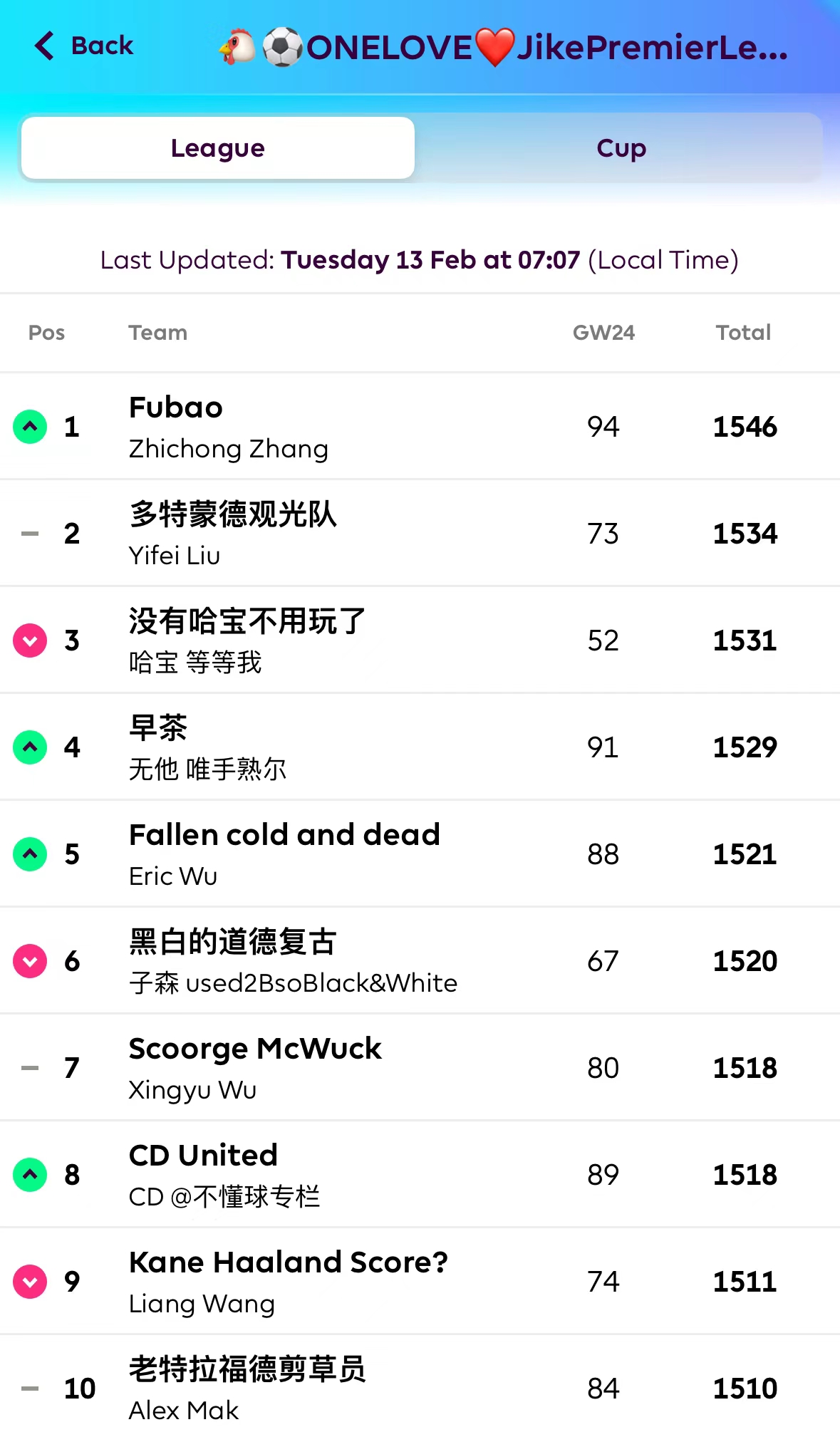Click green up arrow next to position 4
This screenshot has height=1437, width=840.
click(30, 747)
